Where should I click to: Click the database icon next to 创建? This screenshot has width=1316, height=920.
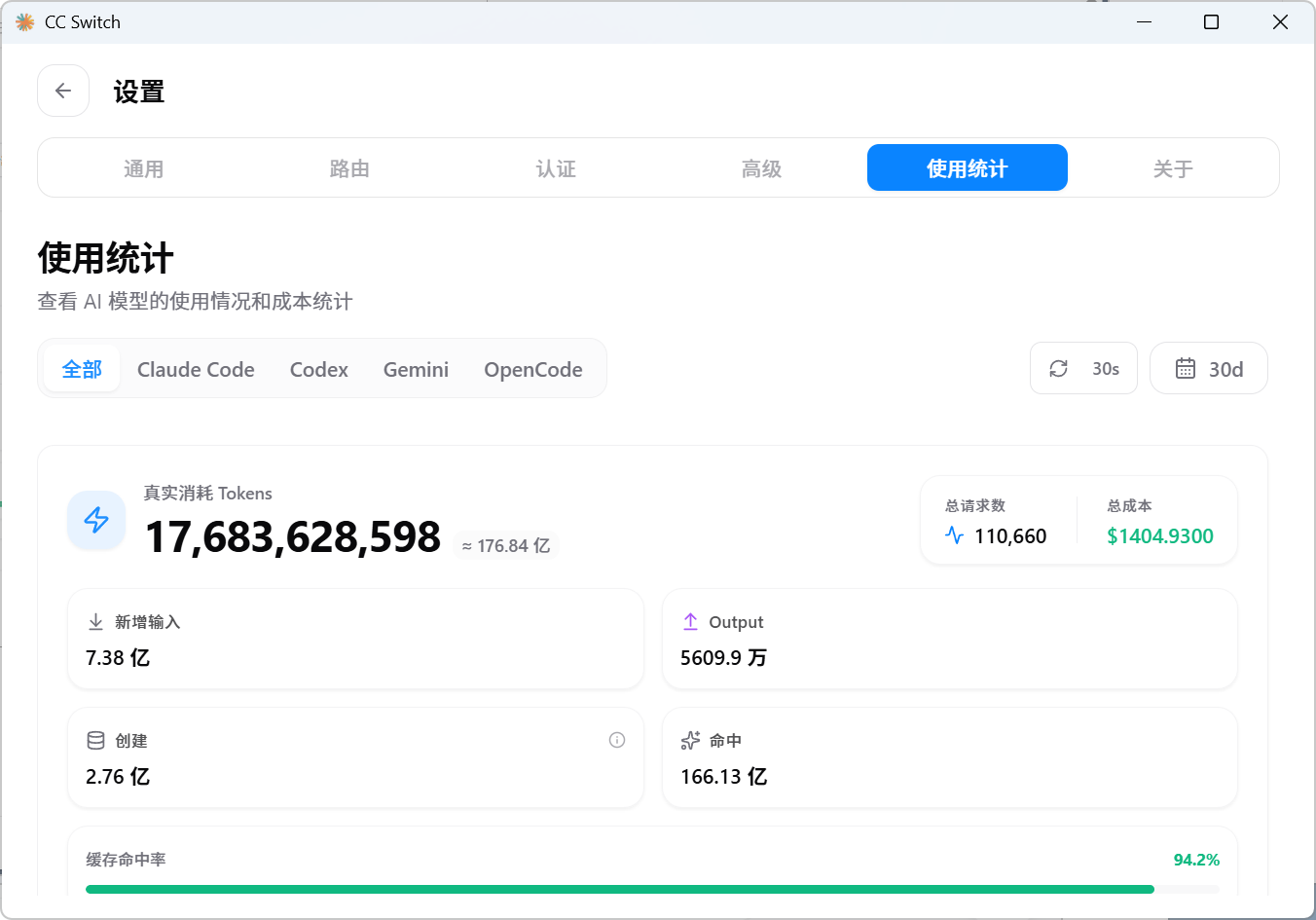pyautogui.click(x=95, y=740)
